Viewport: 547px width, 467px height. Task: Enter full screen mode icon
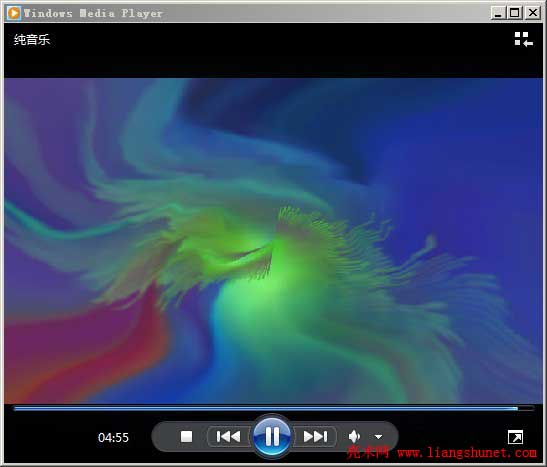pyautogui.click(x=515, y=437)
